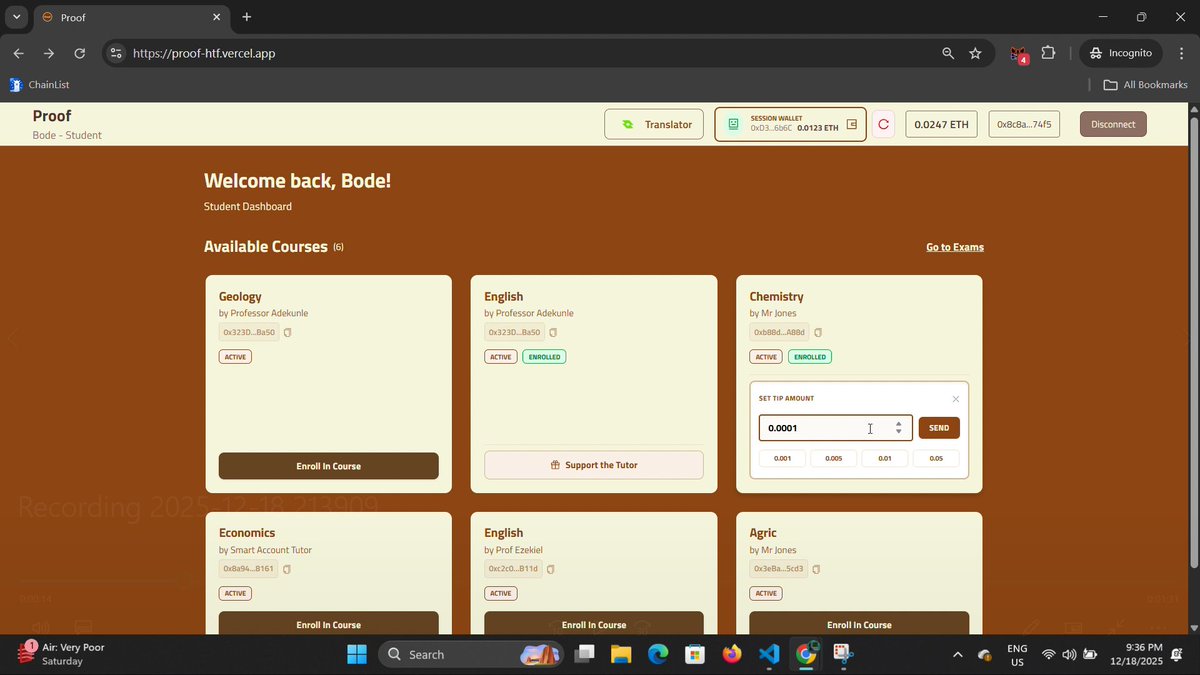Select the 0.05 tip preset
Image resolution: width=1200 pixels, height=675 pixels.
(x=936, y=458)
